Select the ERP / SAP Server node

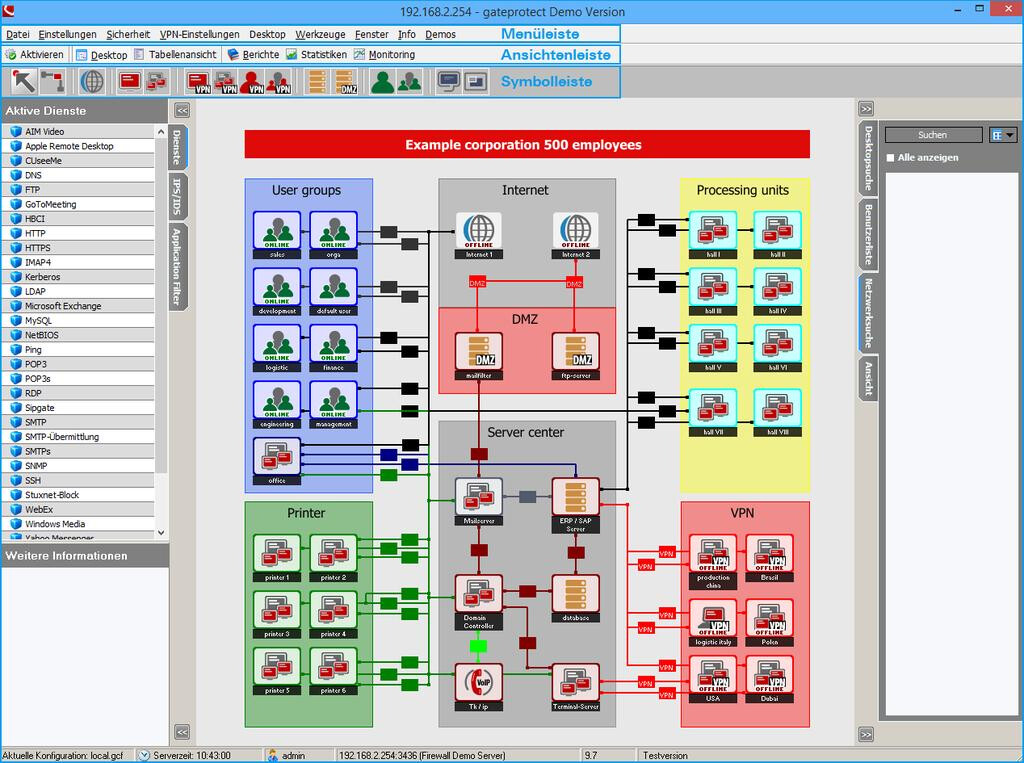click(575, 504)
